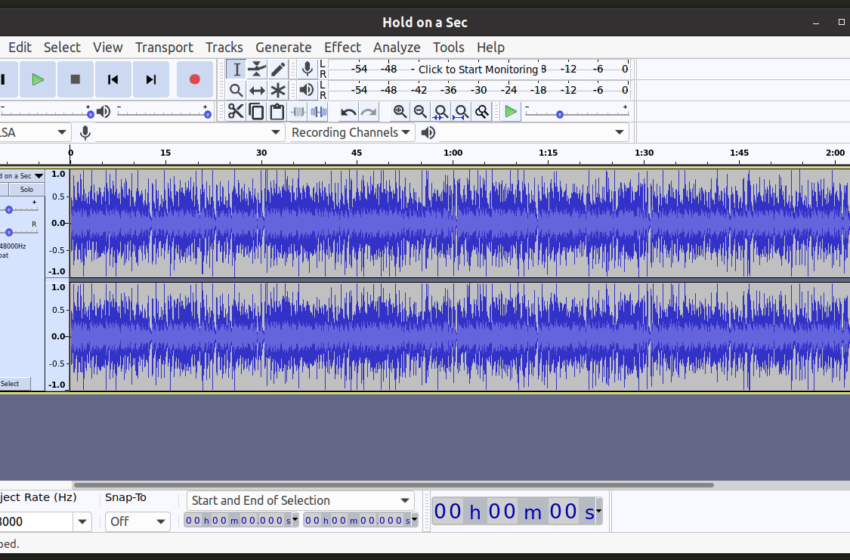The height and width of the screenshot is (560, 850).
Task: Select the Zoom magnifier tool
Action: (236, 90)
